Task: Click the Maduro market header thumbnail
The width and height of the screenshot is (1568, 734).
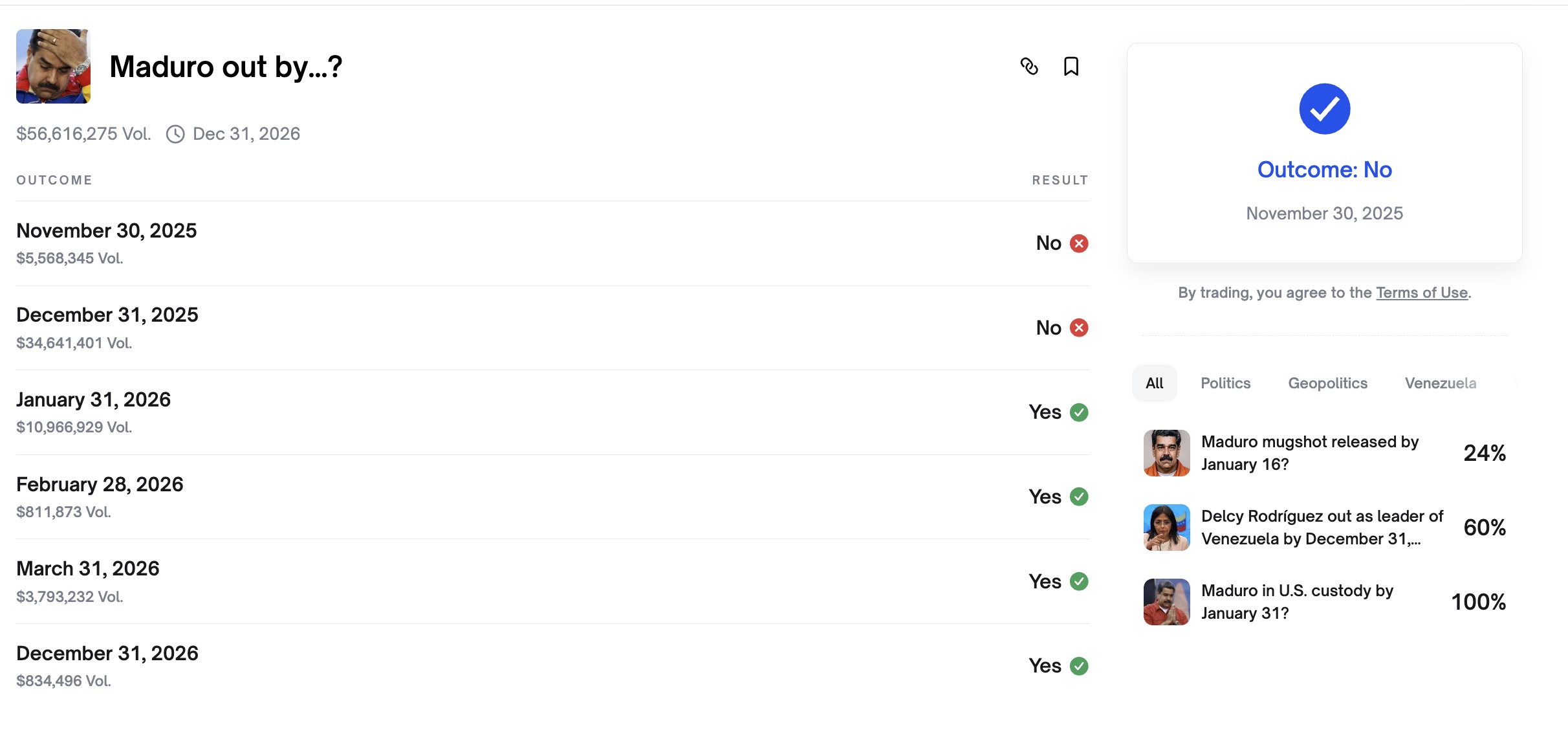Action: point(53,66)
